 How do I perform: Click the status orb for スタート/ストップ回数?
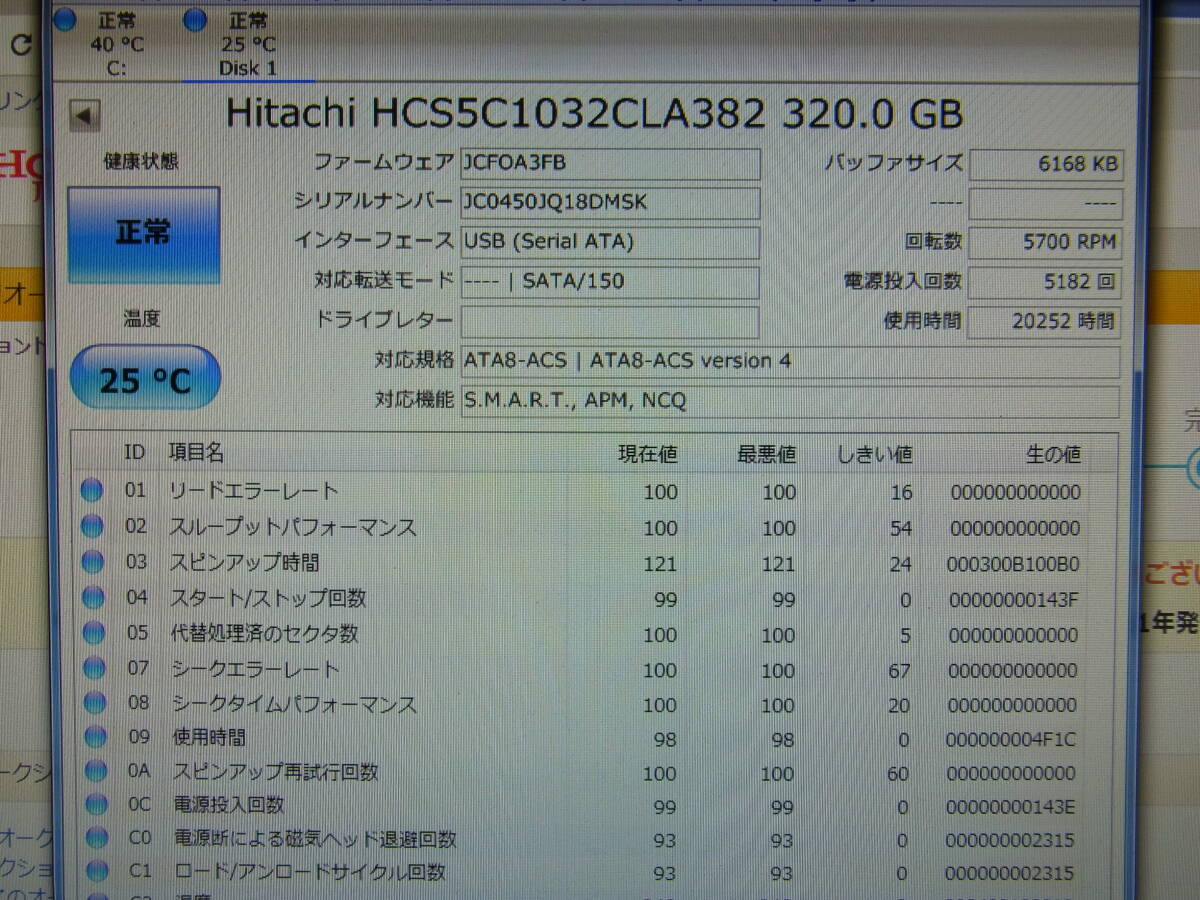click(92, 598)
